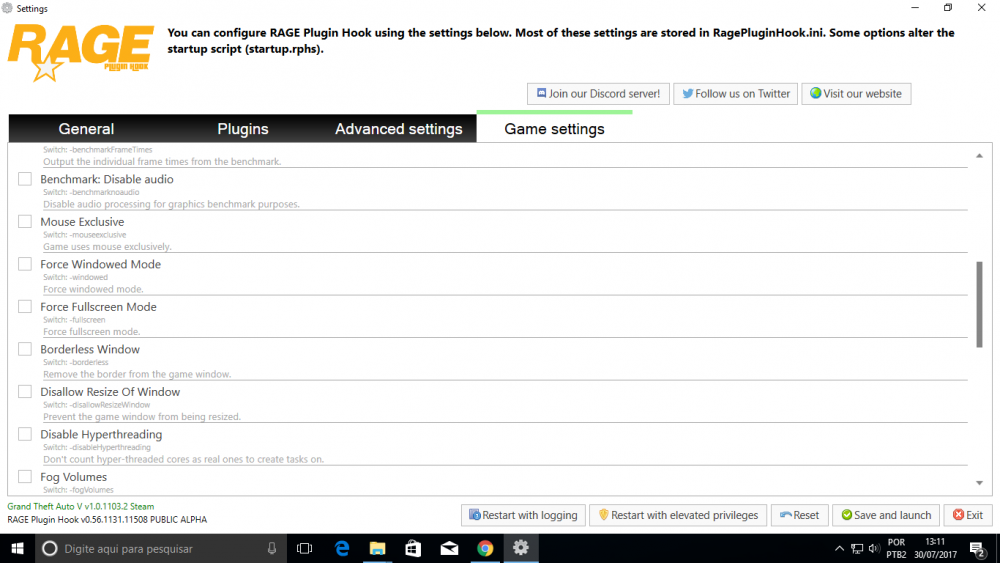This screenshot has width=1000, height=563.
Task: Click Save and launch button
Action: (x=886, y=515)
